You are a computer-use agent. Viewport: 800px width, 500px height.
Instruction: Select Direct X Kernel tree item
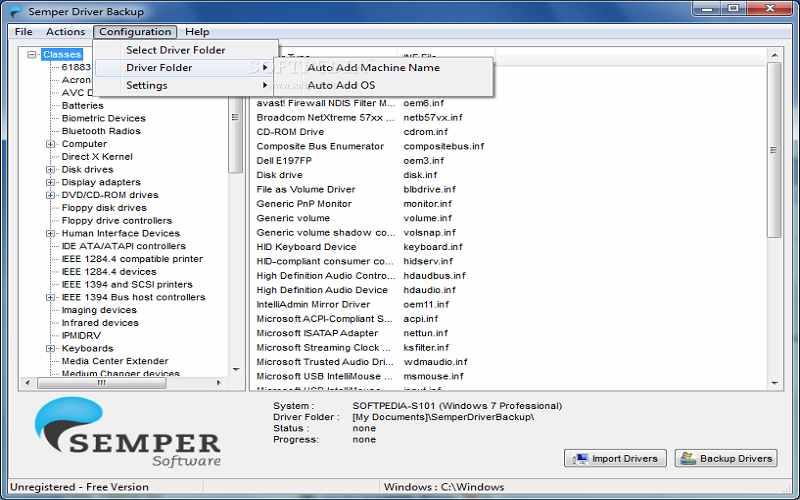pos(97,157)
